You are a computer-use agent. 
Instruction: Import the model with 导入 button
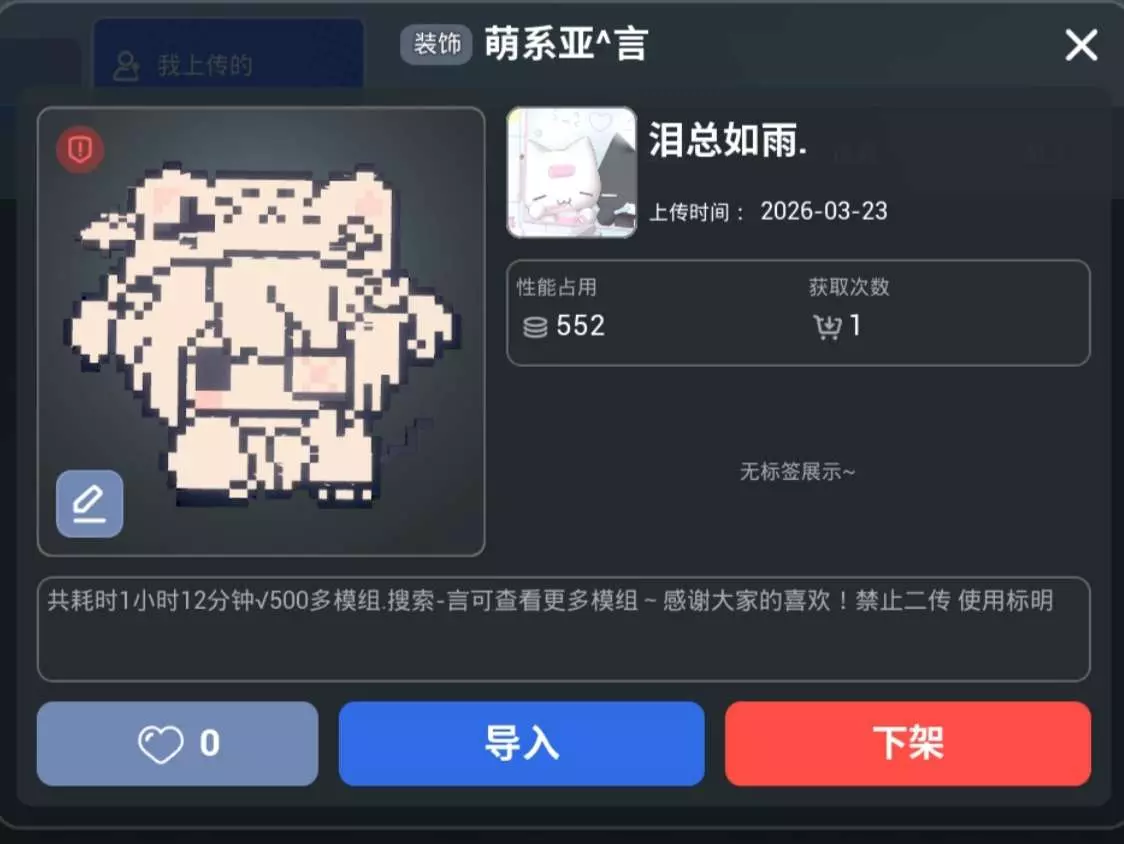[521, 744]
